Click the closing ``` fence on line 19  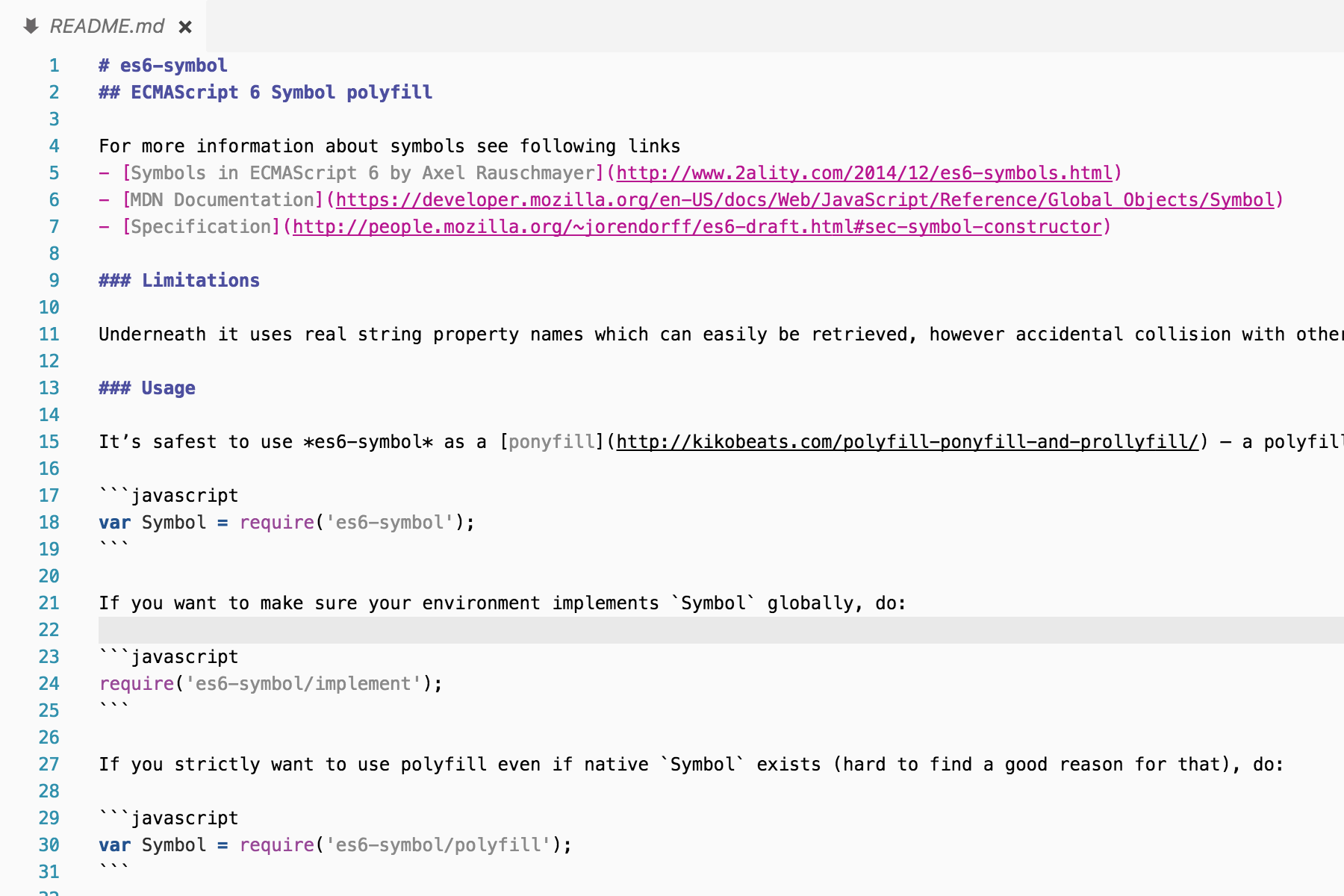pos(114,547)
